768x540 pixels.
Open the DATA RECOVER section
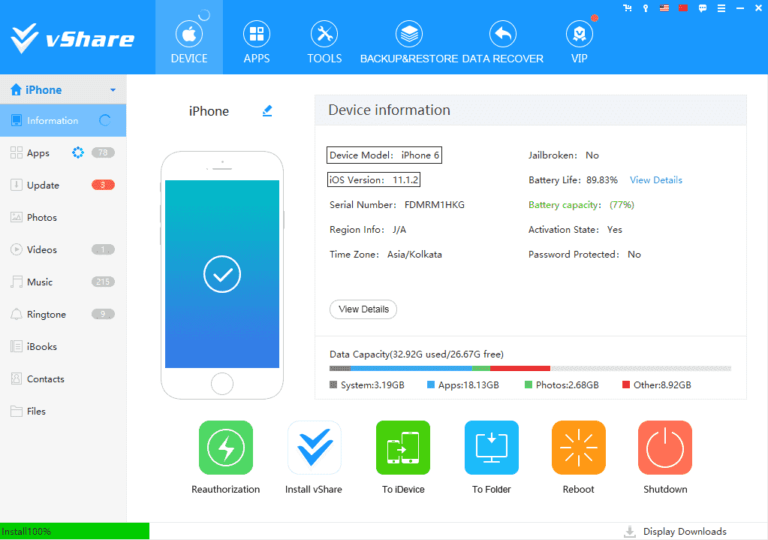[x=503, y=42]
